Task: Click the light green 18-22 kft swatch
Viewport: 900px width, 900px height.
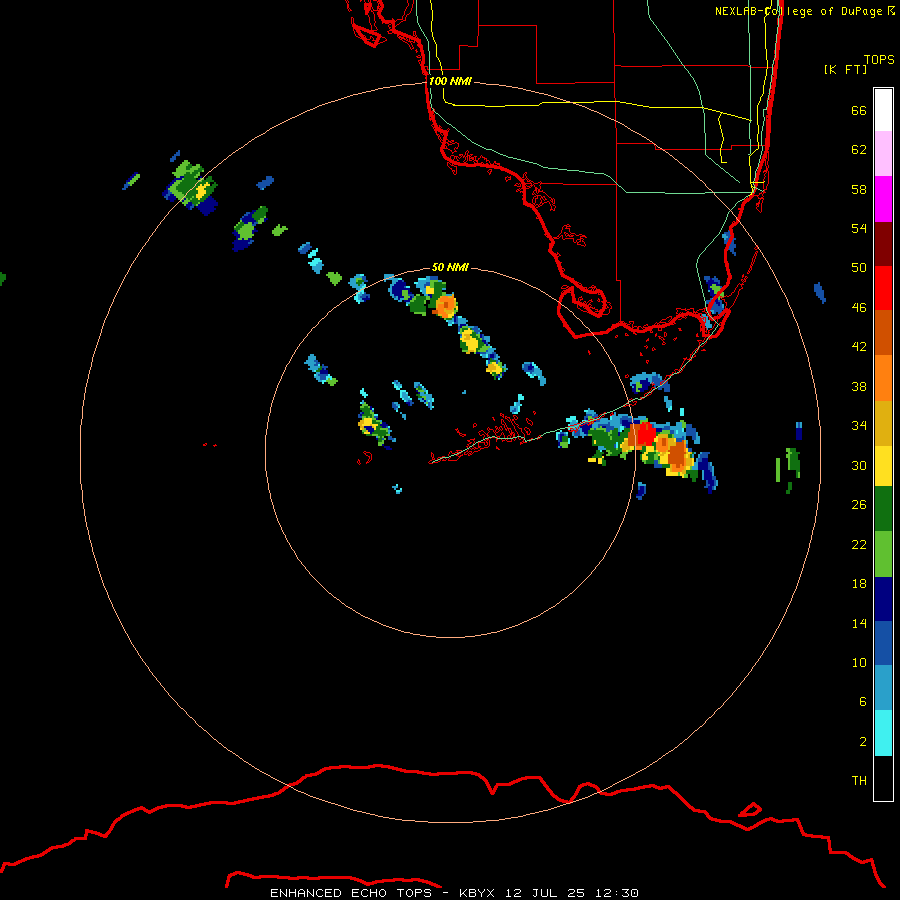Action: (883, 554)
